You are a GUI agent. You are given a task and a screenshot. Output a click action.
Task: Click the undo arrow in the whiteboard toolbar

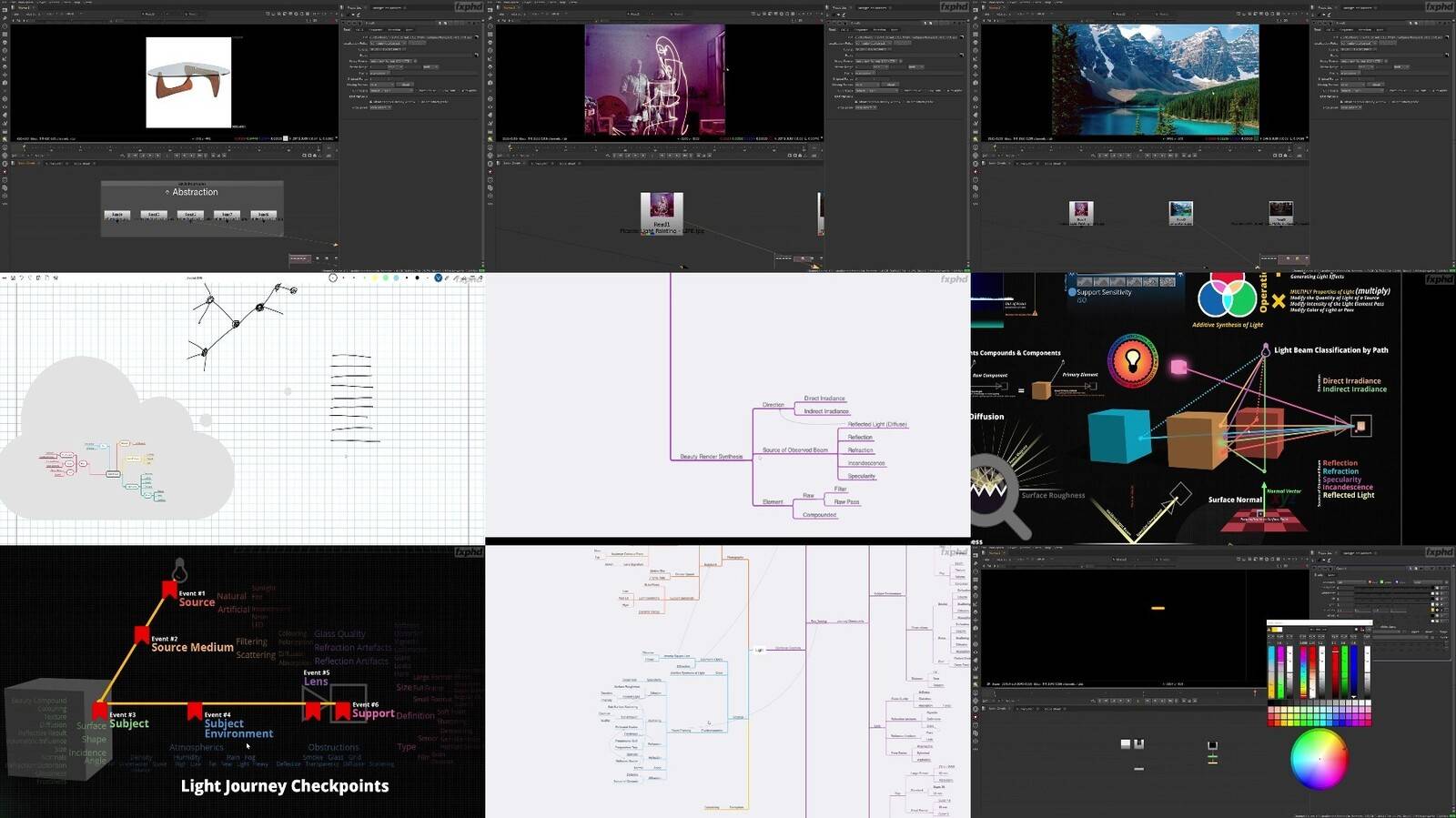pyautogui.click(x=21, y=278)
